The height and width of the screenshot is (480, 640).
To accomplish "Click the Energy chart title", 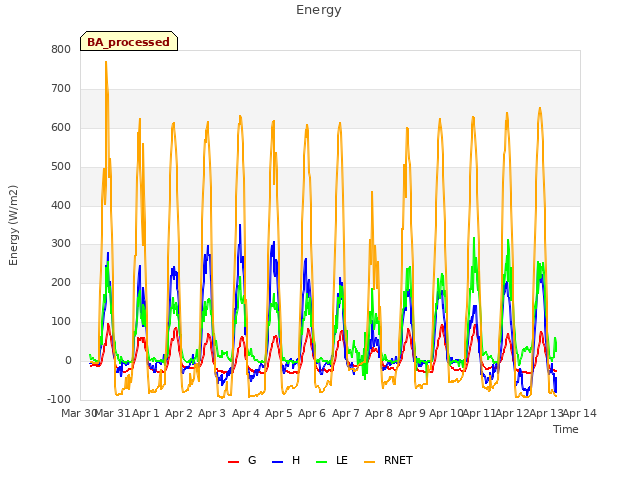I will coord(319,10).
